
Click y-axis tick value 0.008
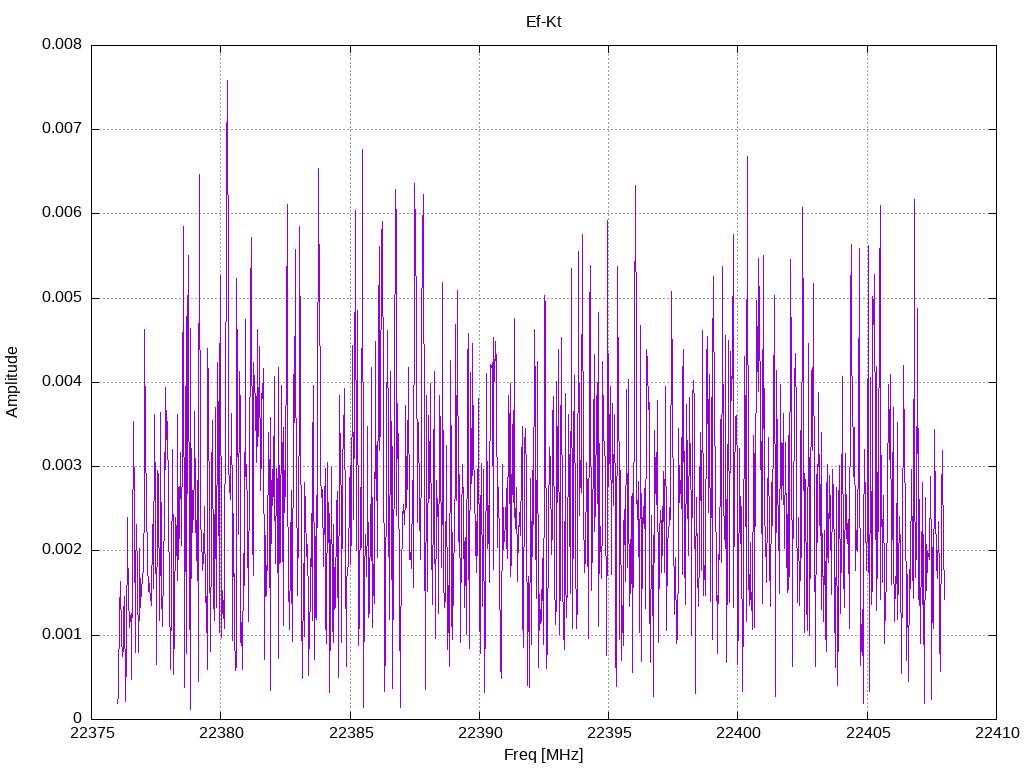[x=62, y=44]
